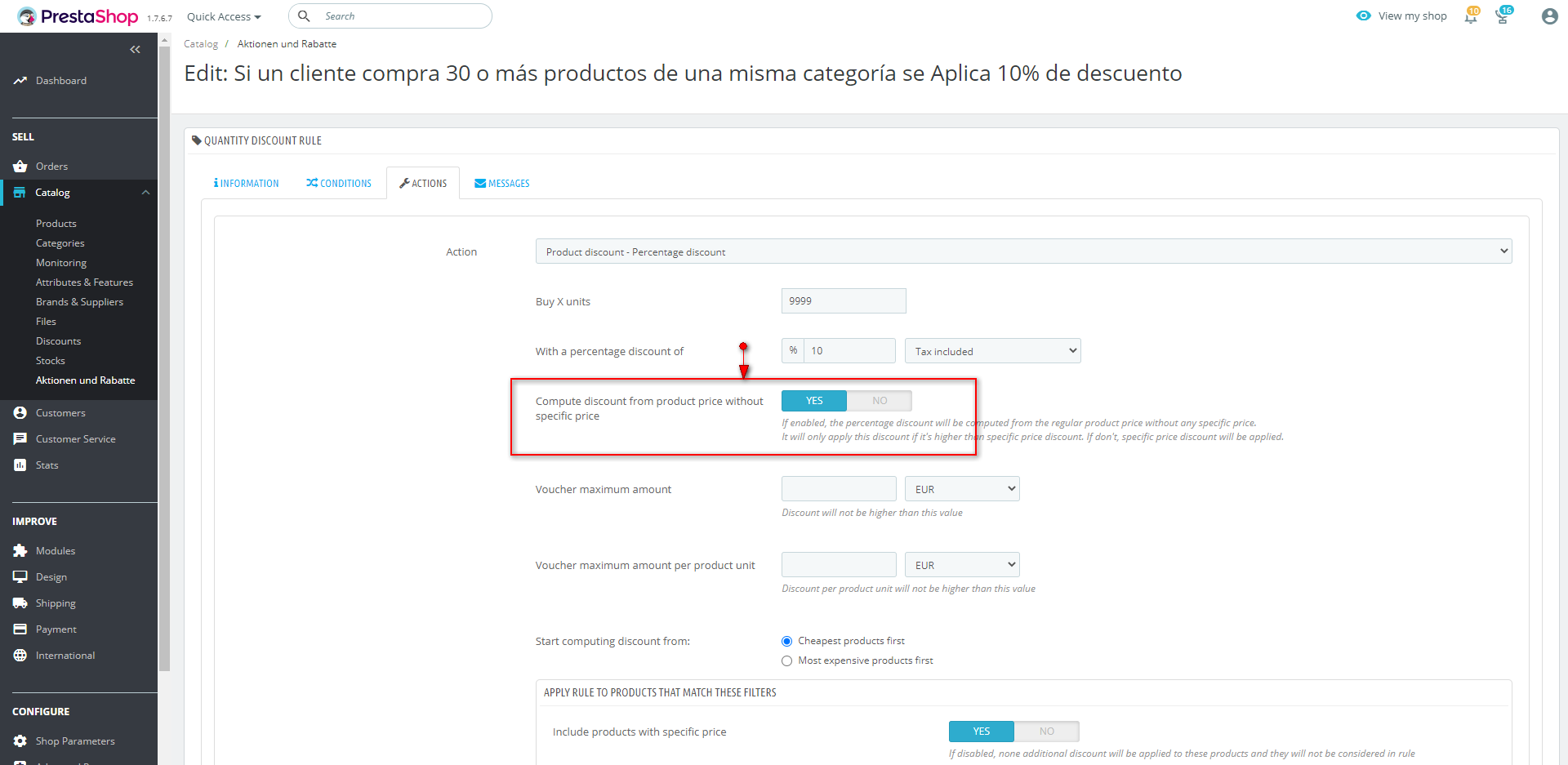Click the Voucher maximum amount input field
Screen dimensions: 1568x765
839,489
